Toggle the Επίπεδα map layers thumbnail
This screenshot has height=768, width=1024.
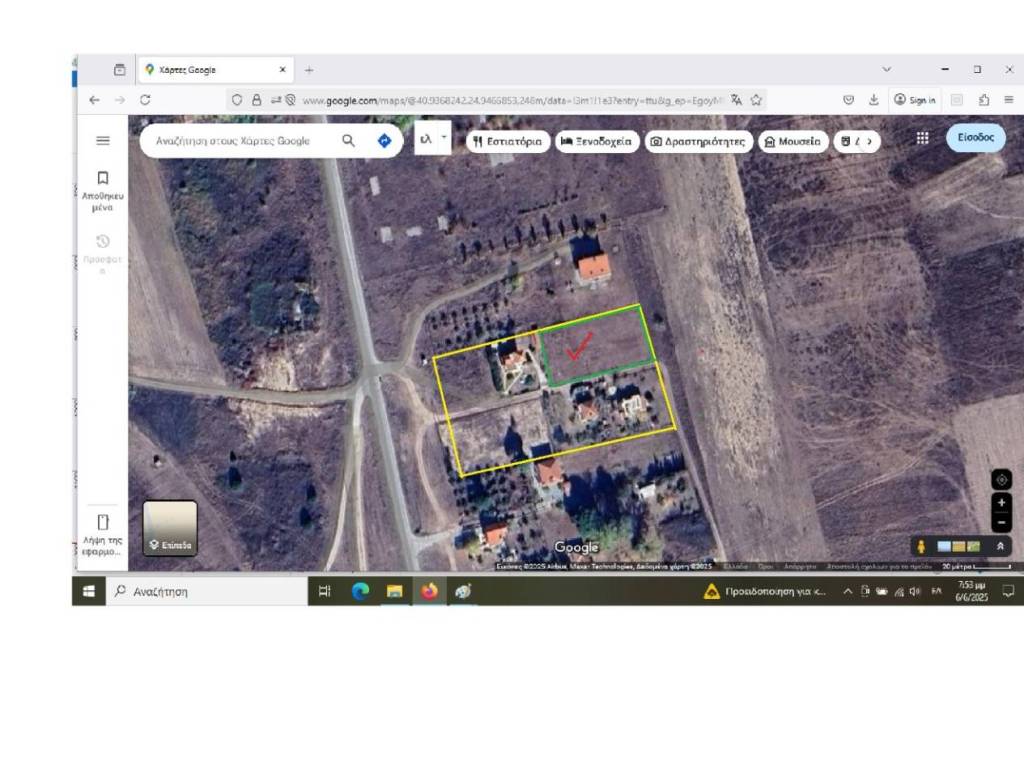click(170, 528)
